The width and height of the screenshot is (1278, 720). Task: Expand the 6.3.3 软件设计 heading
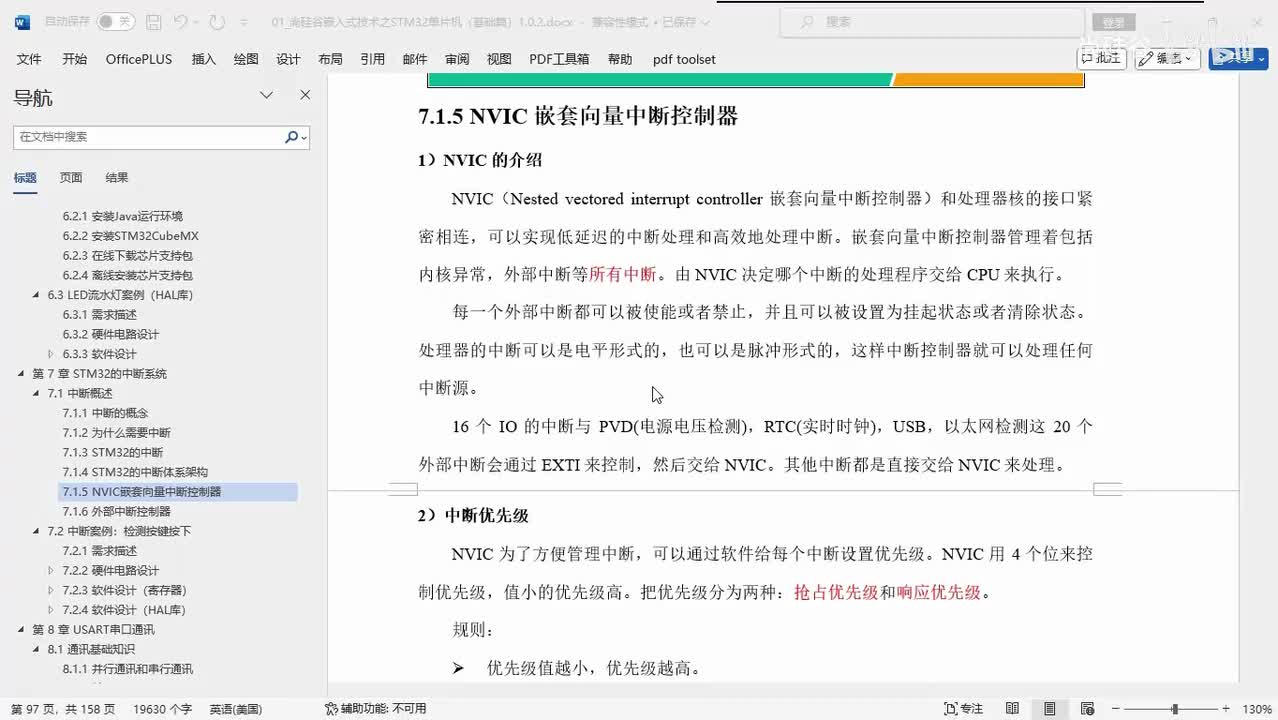[52, 354]
